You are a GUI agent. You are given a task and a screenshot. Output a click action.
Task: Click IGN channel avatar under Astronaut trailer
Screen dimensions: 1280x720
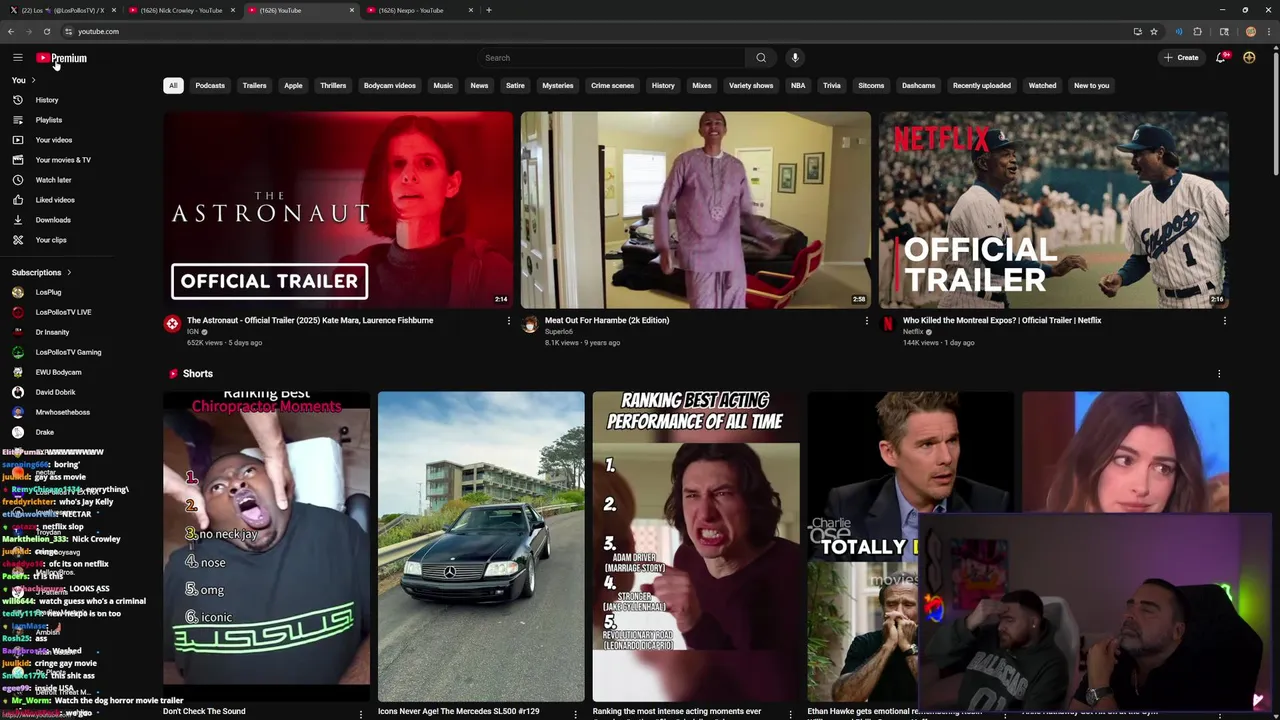(x=172, y=324)
